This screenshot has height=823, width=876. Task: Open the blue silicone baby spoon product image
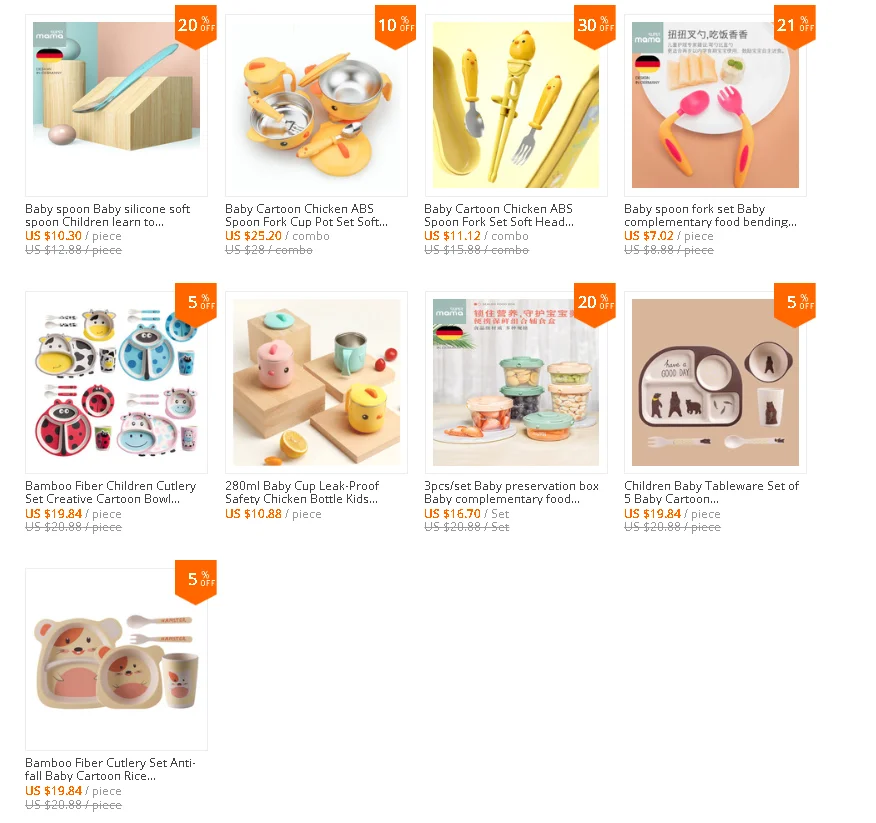point(116,105)
